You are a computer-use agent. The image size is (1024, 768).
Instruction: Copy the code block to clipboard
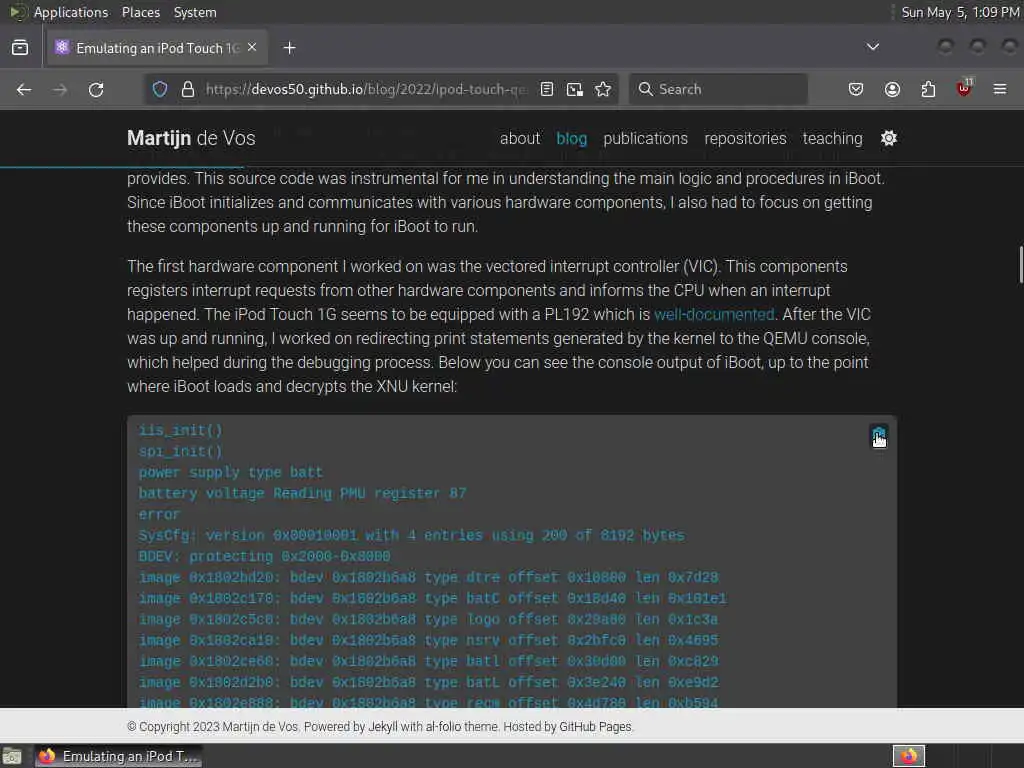[x=879, y=436]
